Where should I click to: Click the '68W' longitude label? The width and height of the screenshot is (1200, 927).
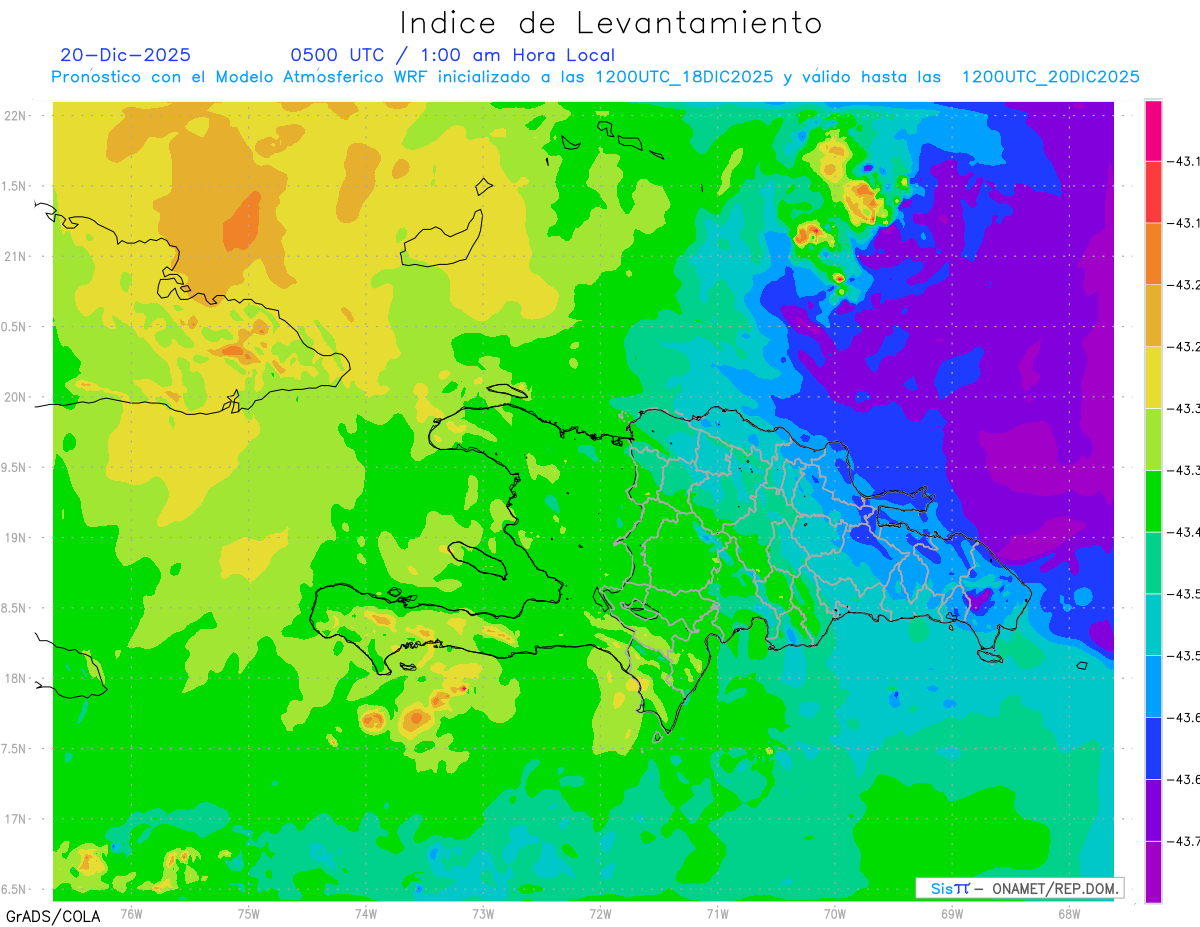coord(1068,914)
